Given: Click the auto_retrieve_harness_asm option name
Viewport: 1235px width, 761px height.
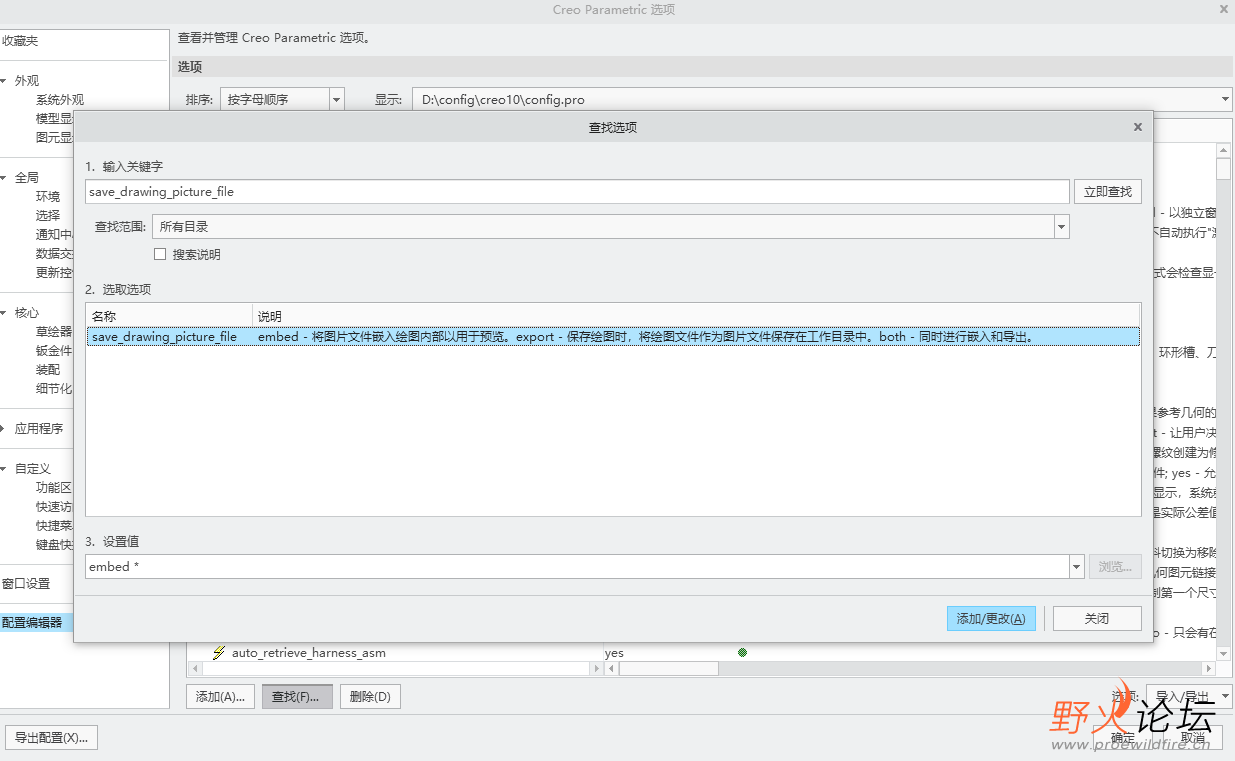Looking at the screenshot, I should tap(309, 653).
